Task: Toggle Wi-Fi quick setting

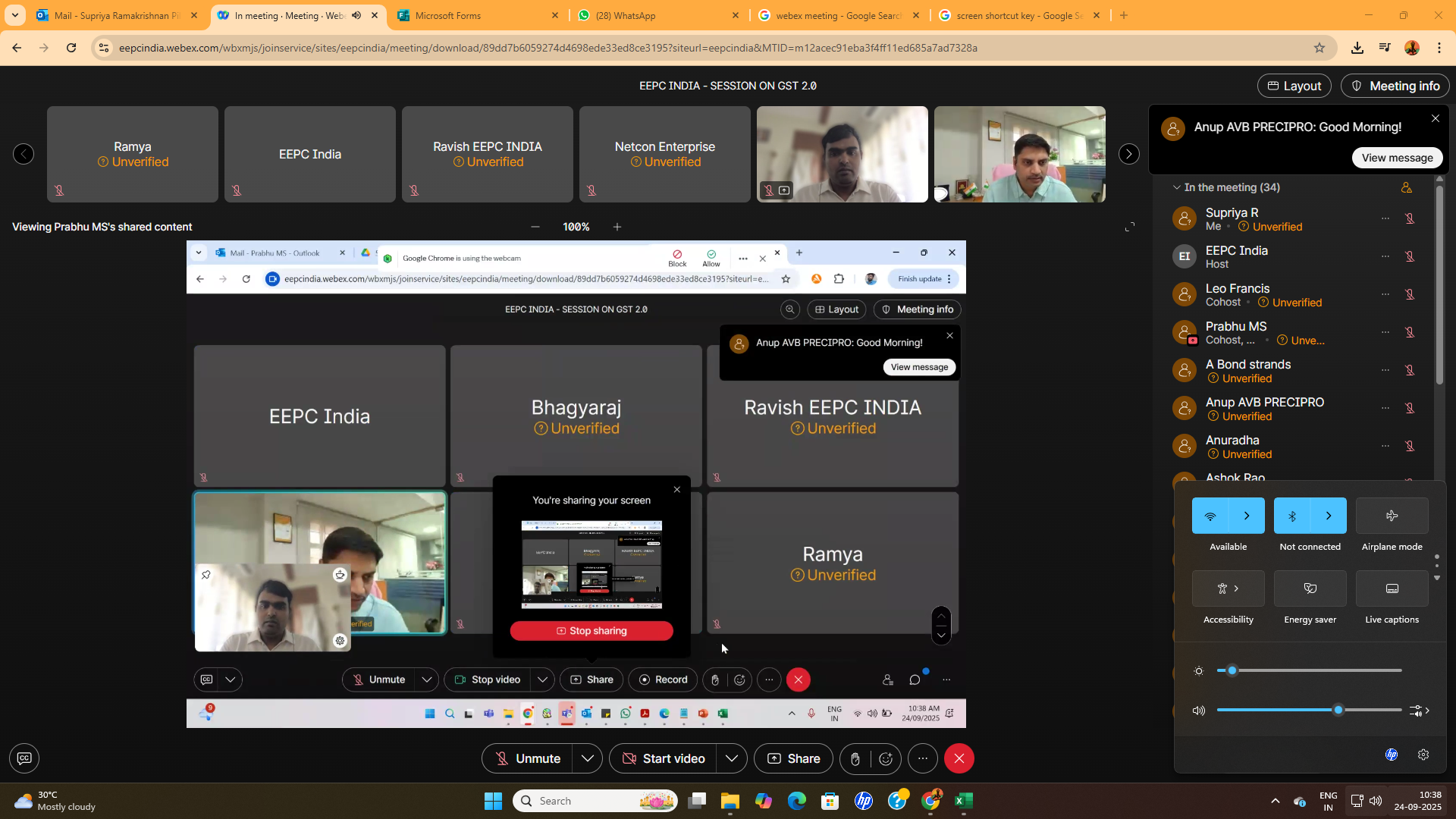Action: coord(1210,516)
